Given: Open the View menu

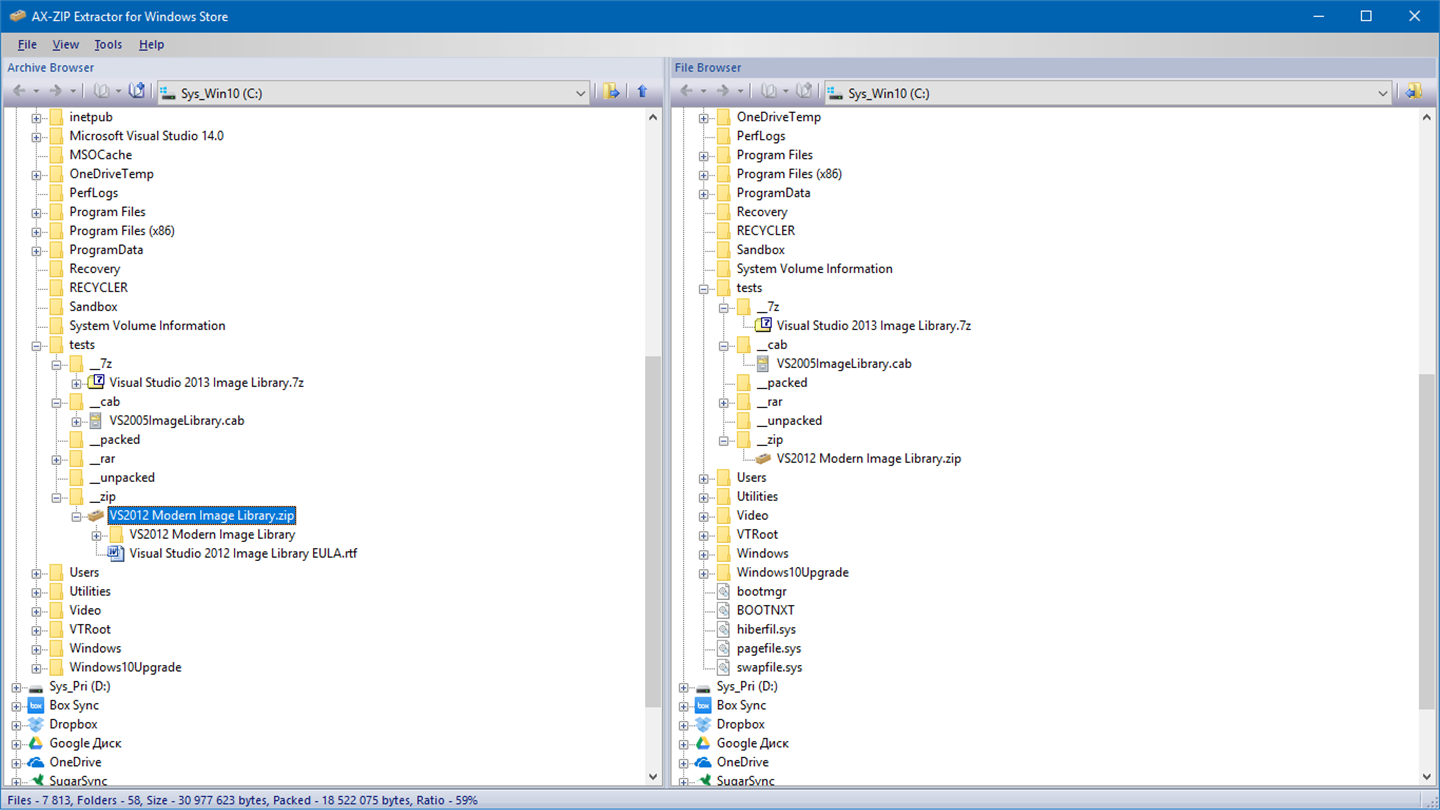Looking at the screenshot, I should [x=65, y=44].
